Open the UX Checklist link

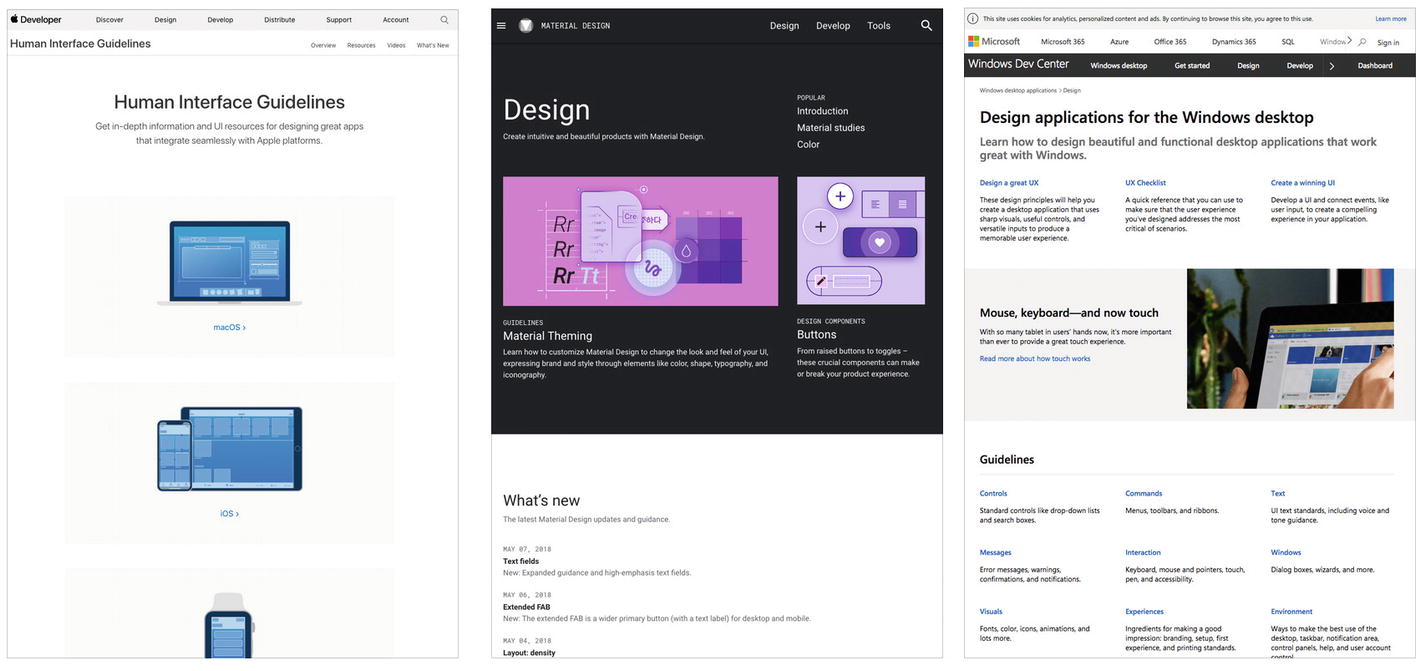click(1145, 183)
